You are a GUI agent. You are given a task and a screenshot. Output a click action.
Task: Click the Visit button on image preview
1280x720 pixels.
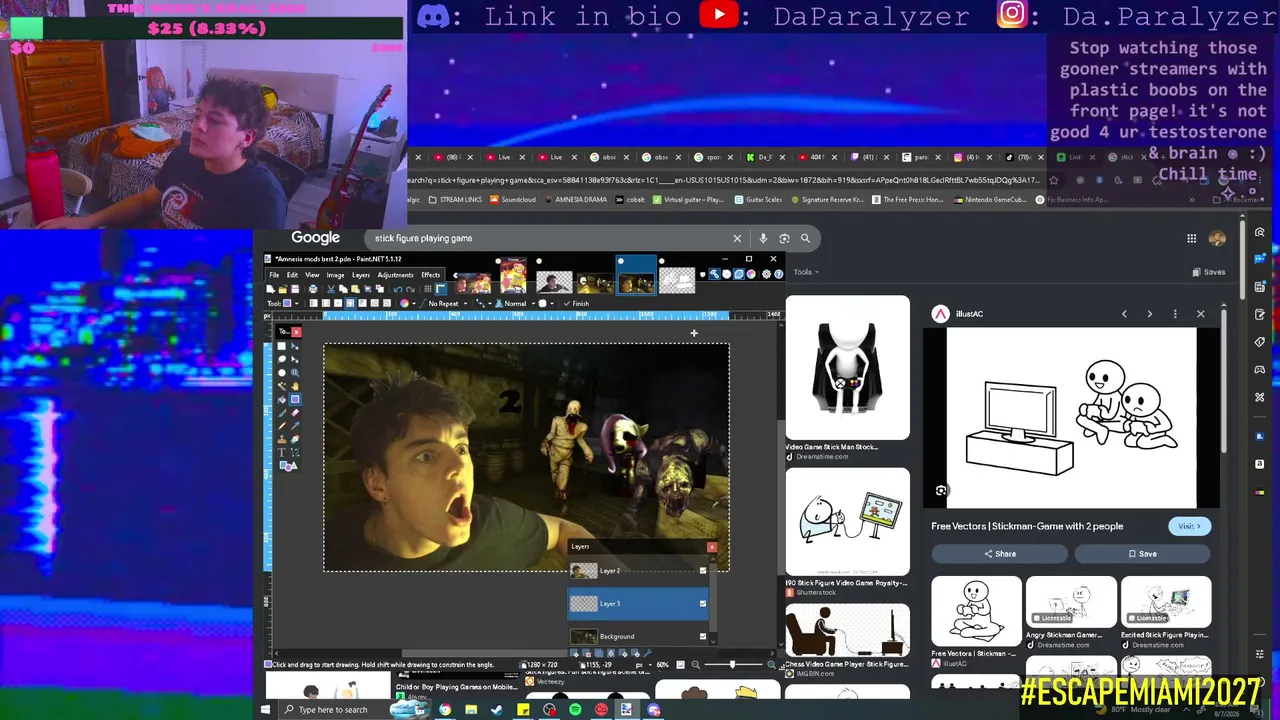(1189, 526)
